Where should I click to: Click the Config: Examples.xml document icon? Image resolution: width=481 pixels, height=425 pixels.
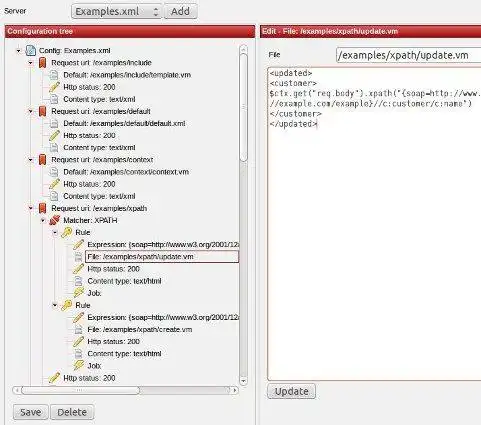tap(31, 51)
